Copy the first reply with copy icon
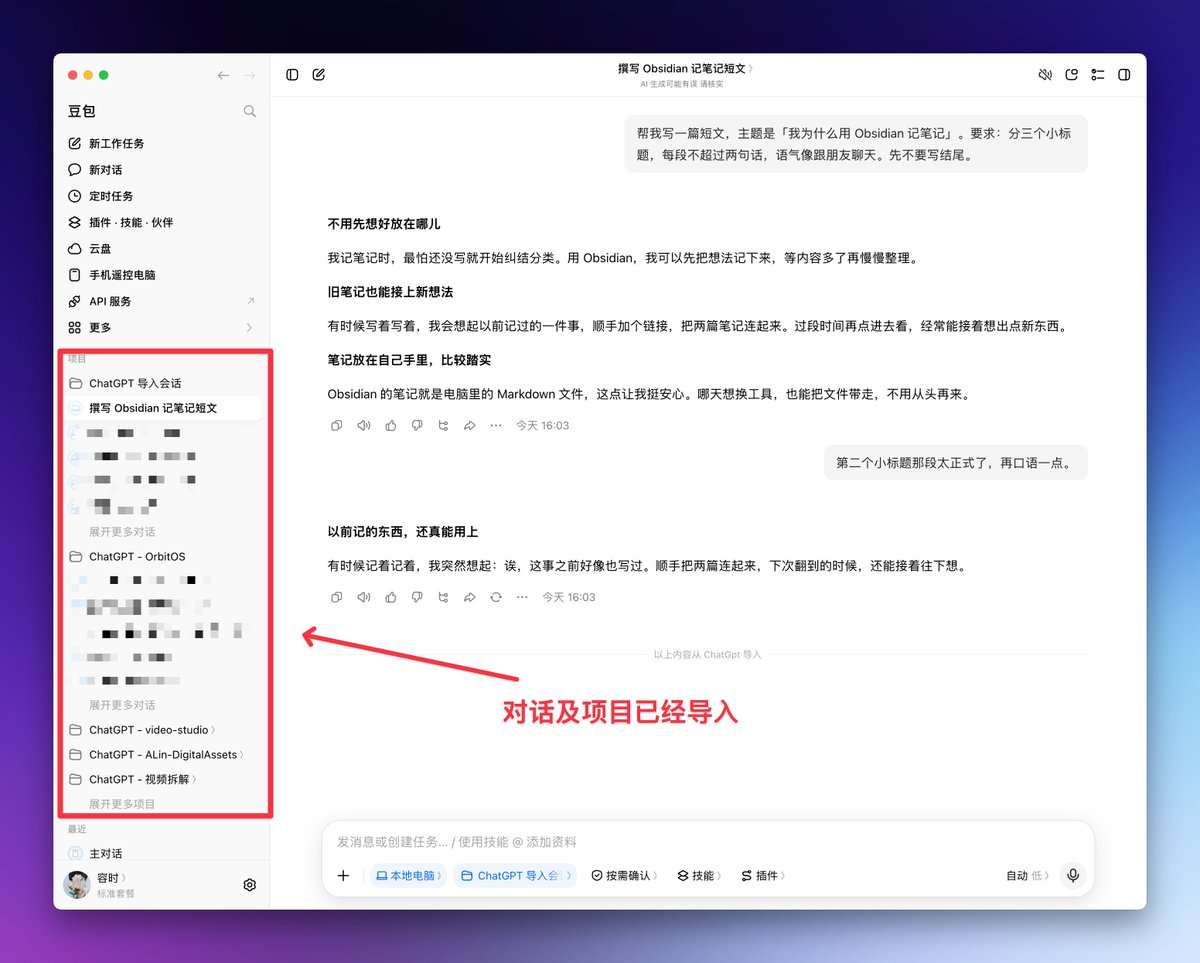This screenshot has width=1200, height=963. point(337,426)
